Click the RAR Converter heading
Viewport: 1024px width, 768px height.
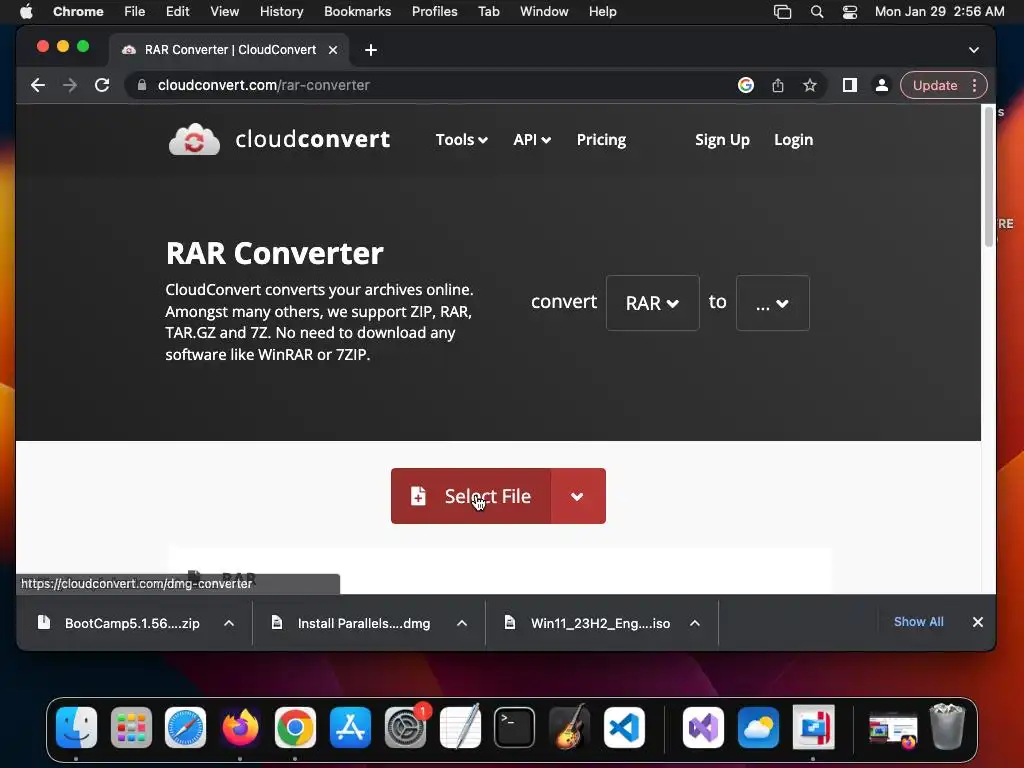tap(274, 253)
